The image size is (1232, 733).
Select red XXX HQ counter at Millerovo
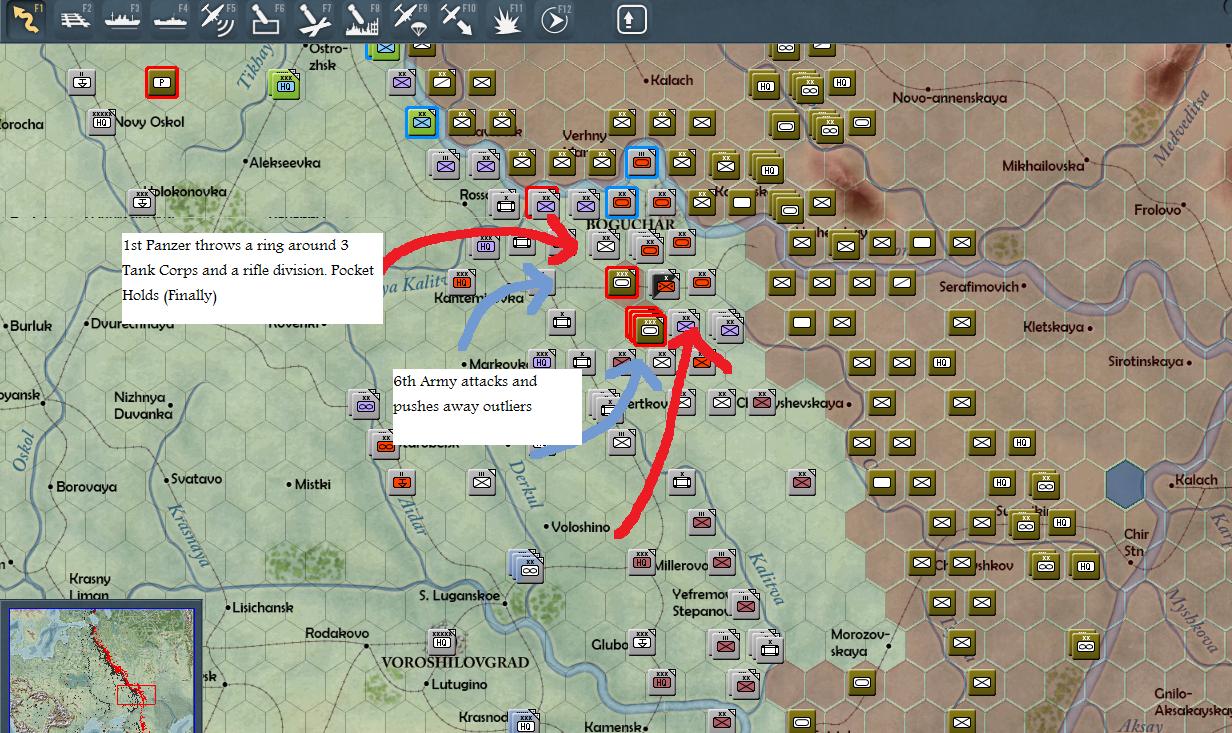point(642,562)
